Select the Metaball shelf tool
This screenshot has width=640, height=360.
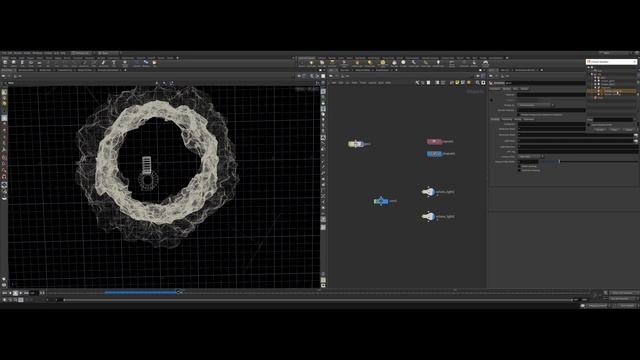146,62
